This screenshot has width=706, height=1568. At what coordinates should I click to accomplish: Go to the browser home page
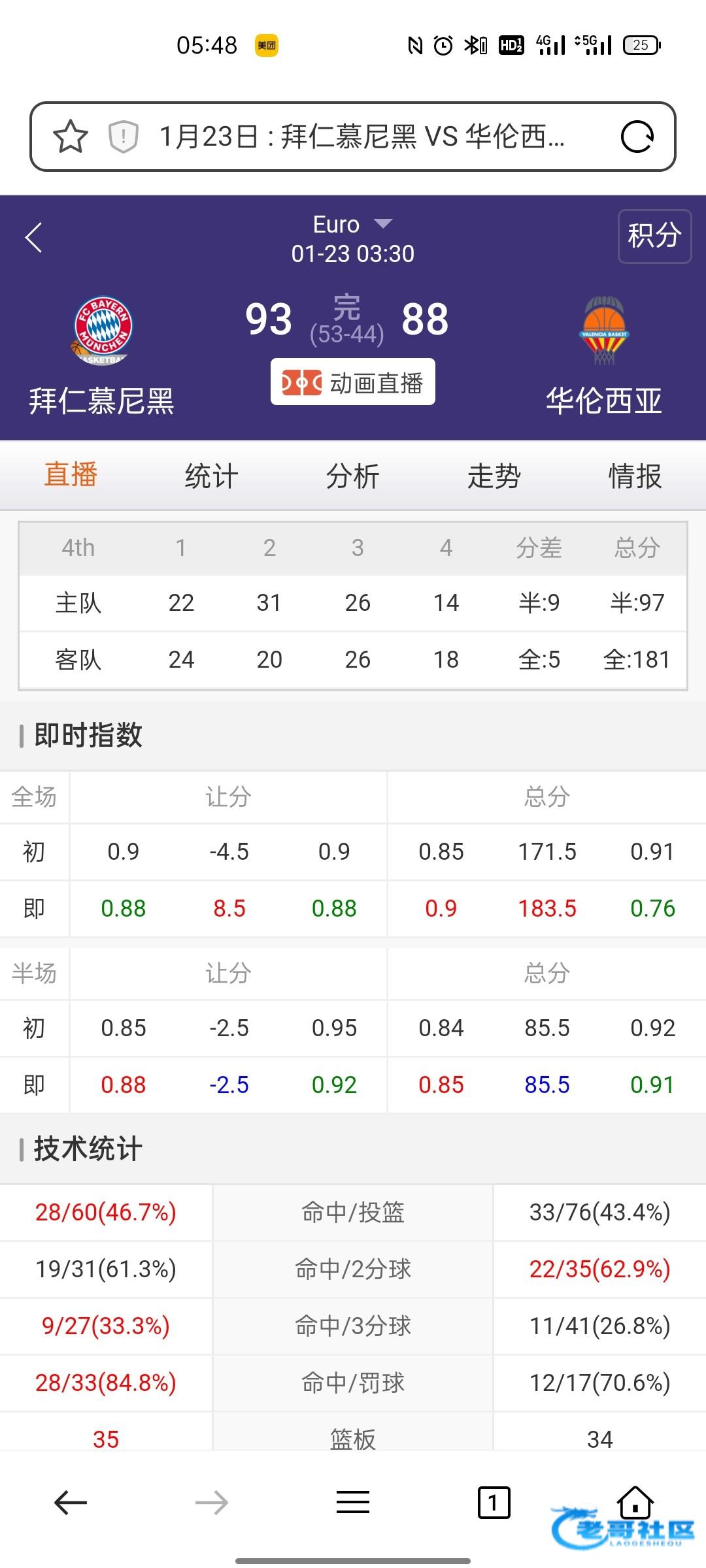[635, 1501]
